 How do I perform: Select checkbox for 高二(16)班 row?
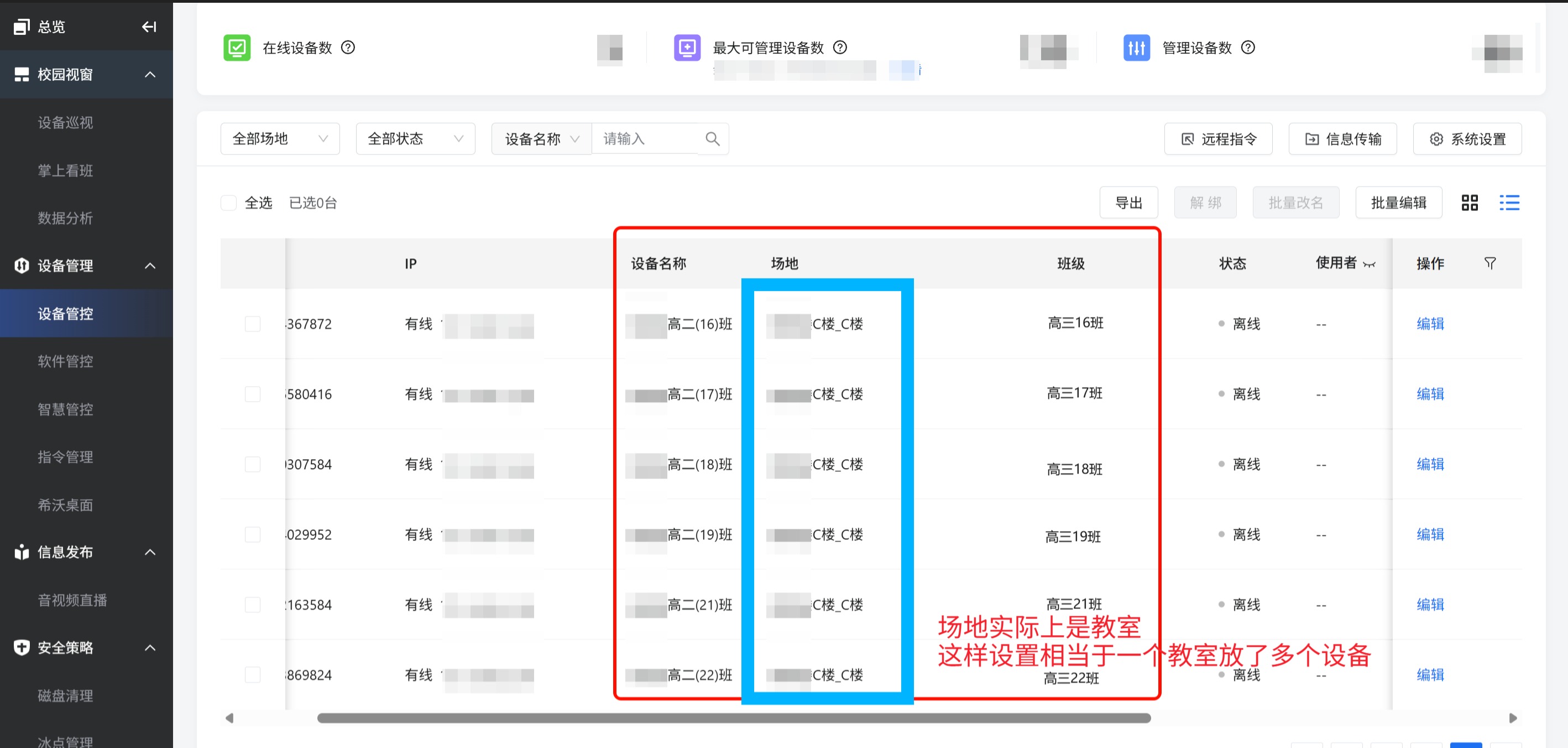[x=253, y=324]
